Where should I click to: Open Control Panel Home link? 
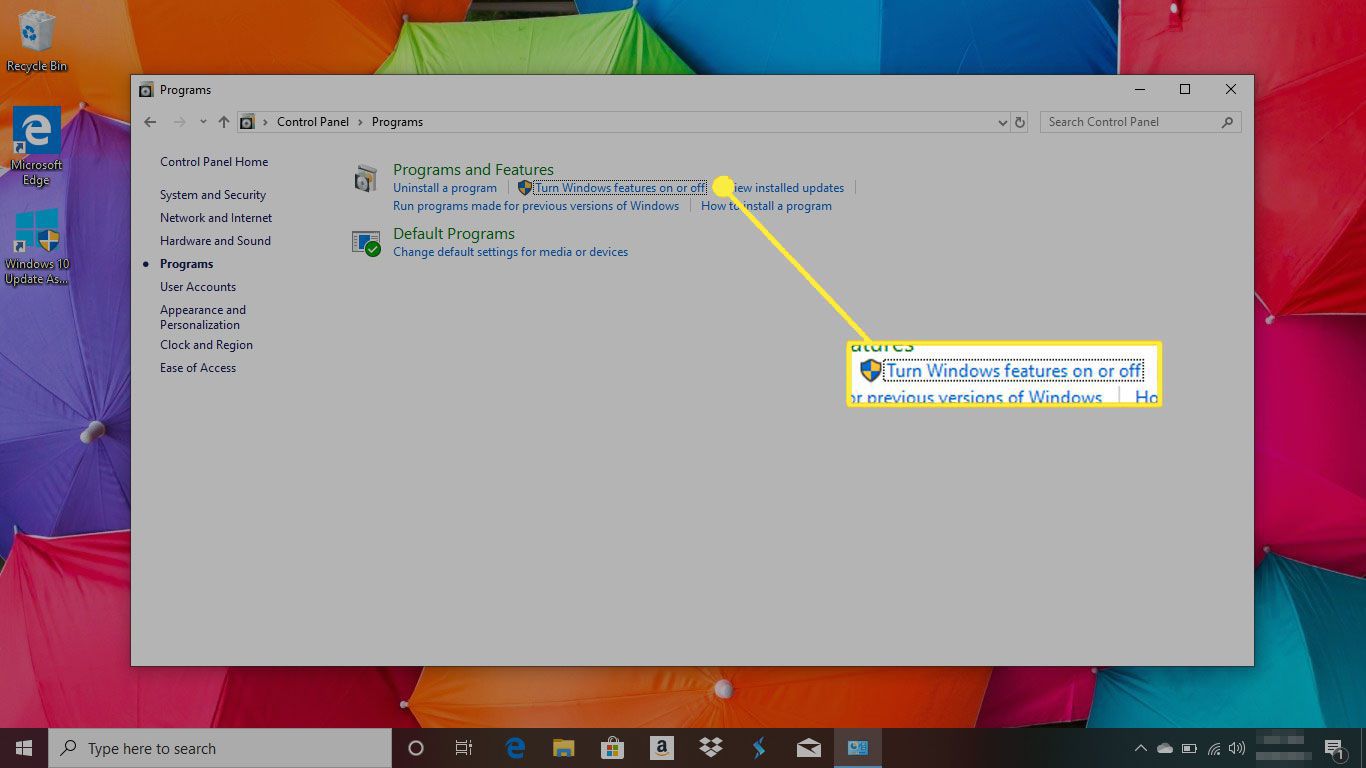click(214, 162)
